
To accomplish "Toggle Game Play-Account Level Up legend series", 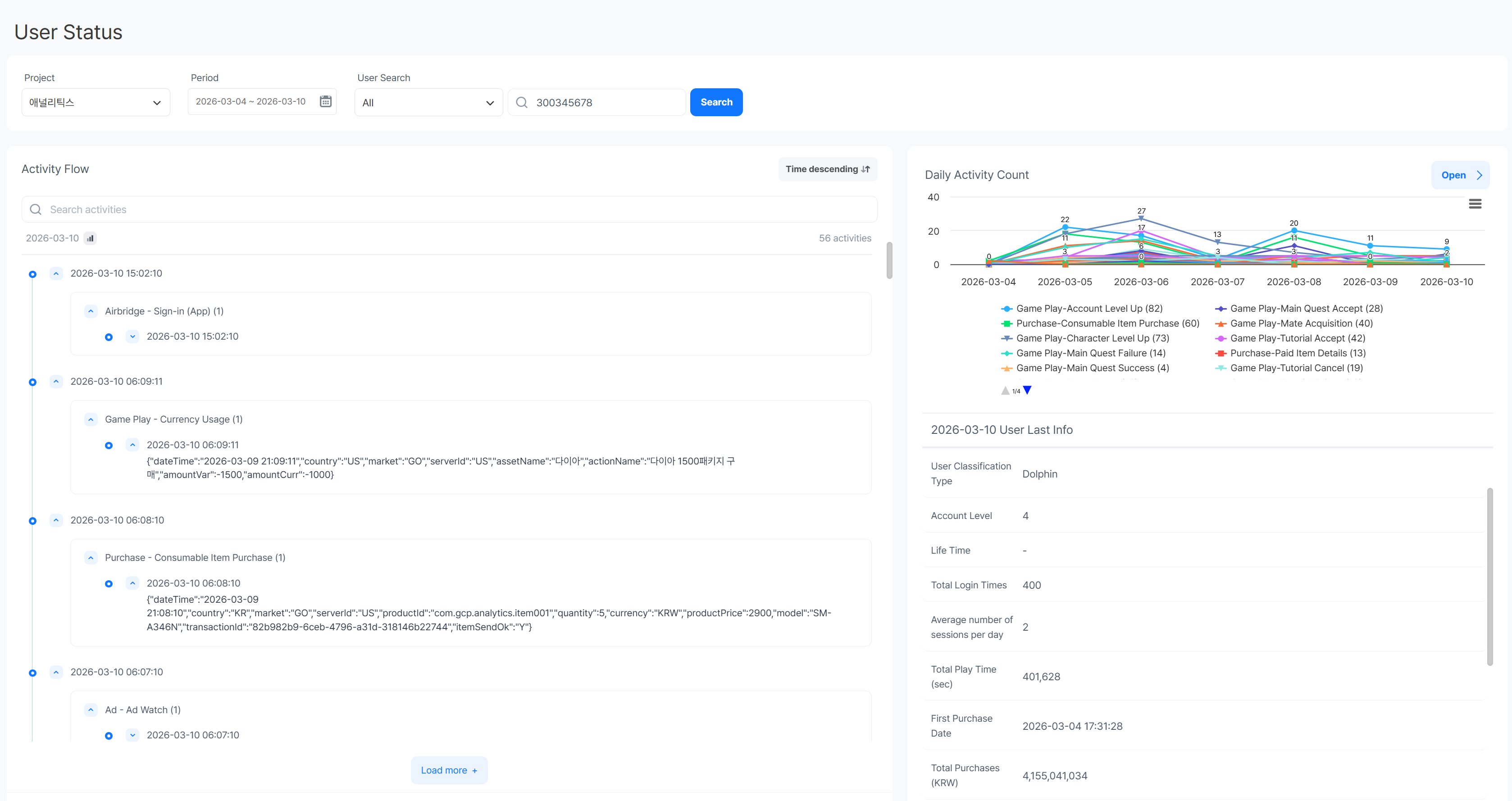I will tap(1081, 309).
